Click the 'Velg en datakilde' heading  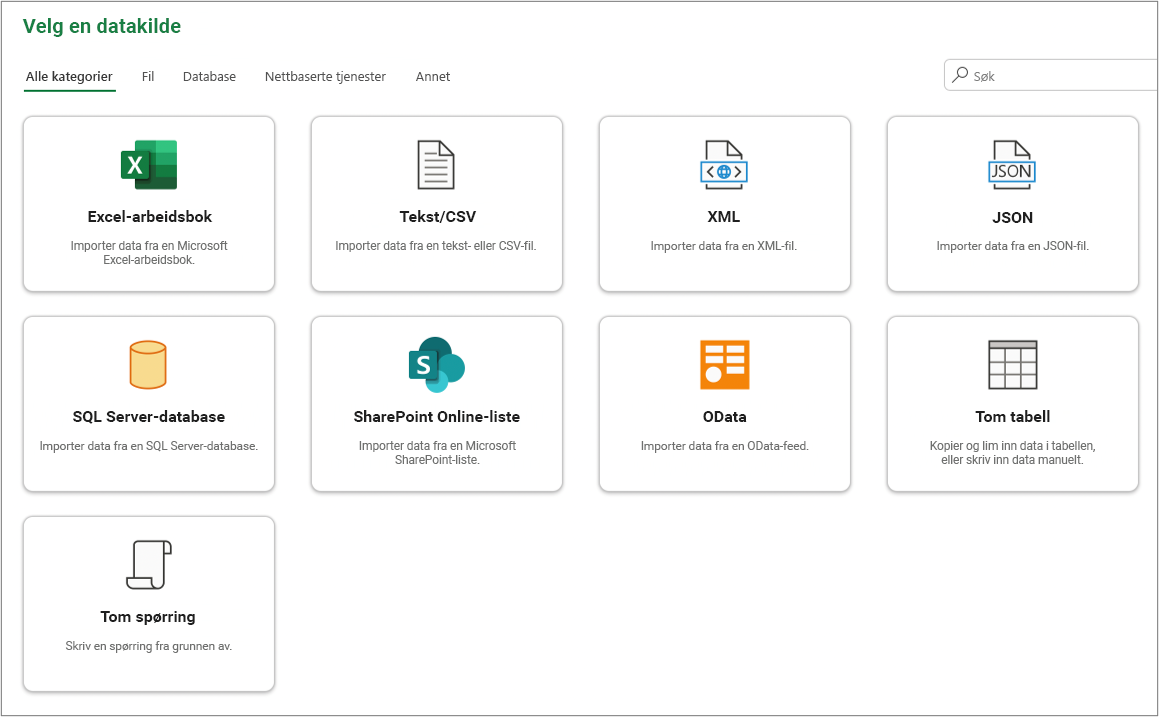[x=102, y=26]
